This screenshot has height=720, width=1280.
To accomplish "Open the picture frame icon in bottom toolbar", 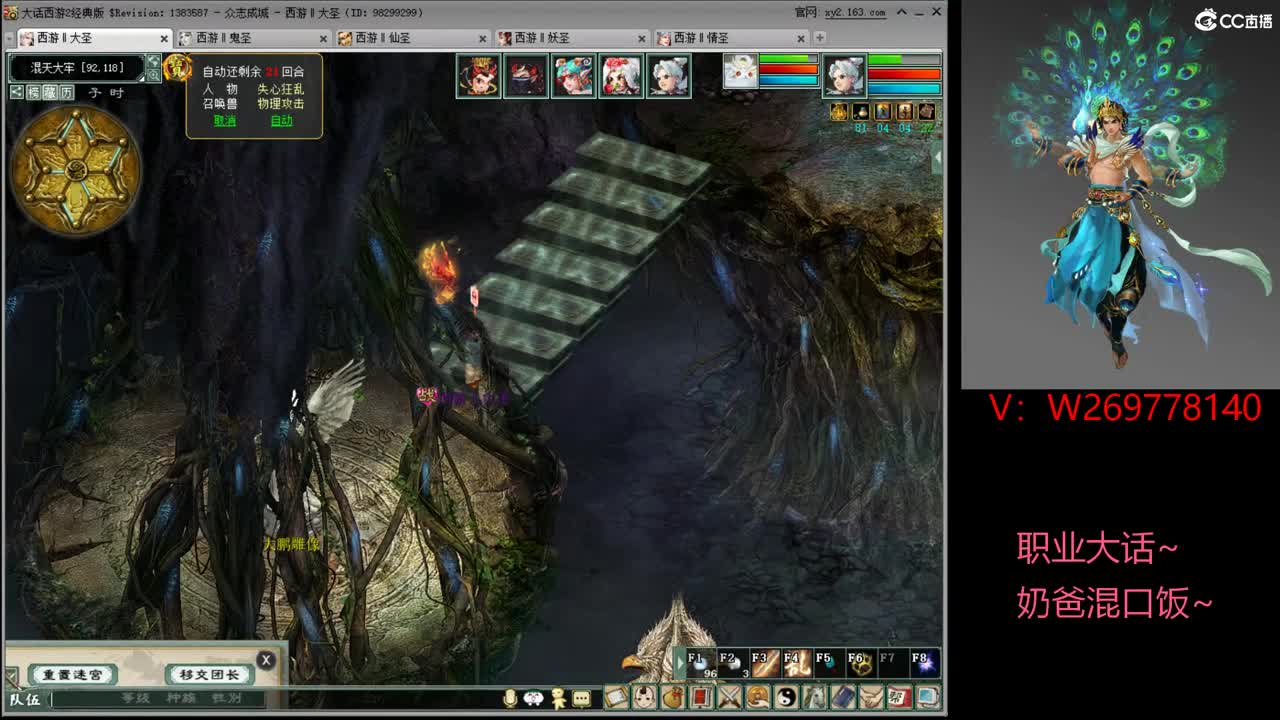I will [x=616, y=697].
